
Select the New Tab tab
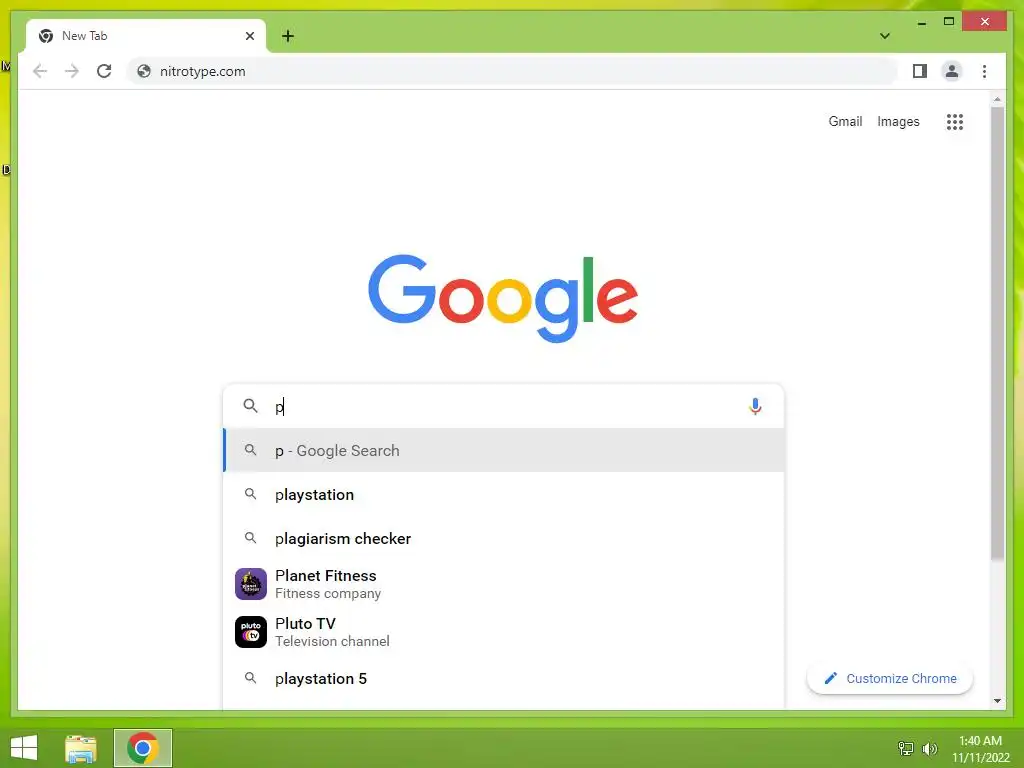click(146, 36)
